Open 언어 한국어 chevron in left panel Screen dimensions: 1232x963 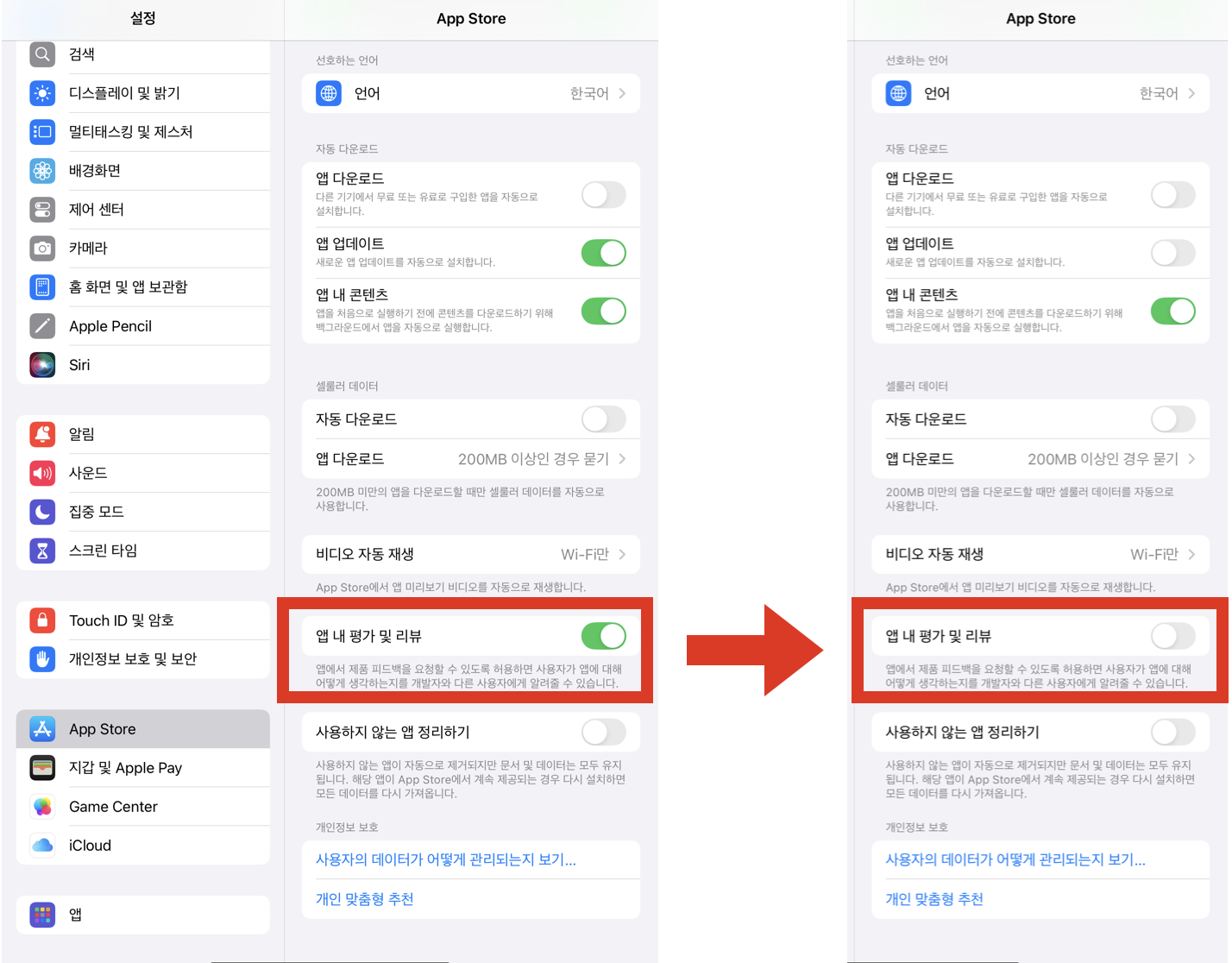(x=471, y=93)
